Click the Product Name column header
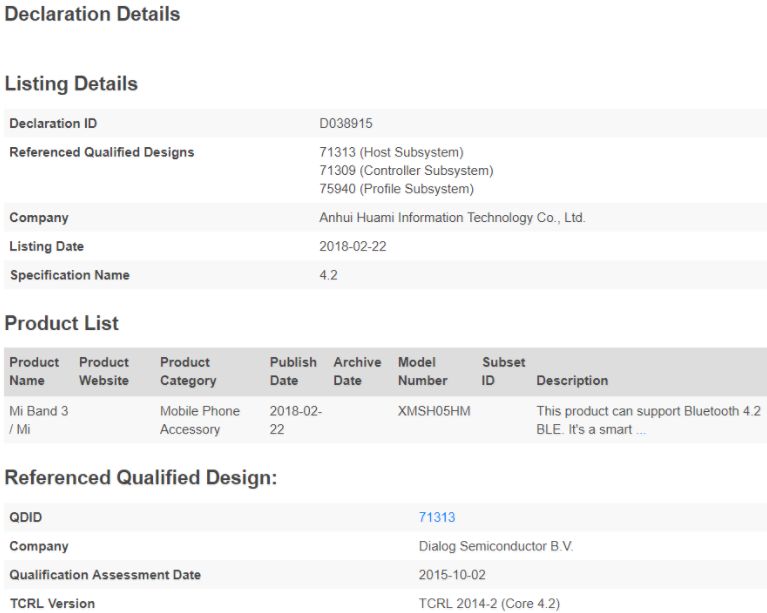This screenshot has width=767, height=613. coord(34,371)
